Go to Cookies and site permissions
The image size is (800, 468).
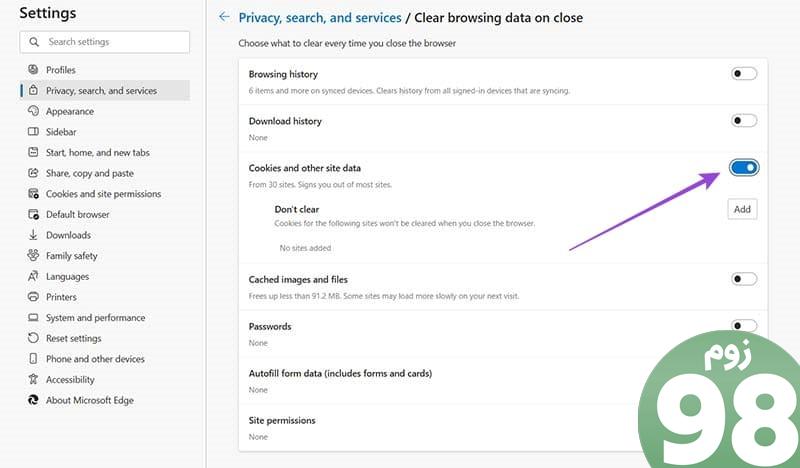[105, 193]
